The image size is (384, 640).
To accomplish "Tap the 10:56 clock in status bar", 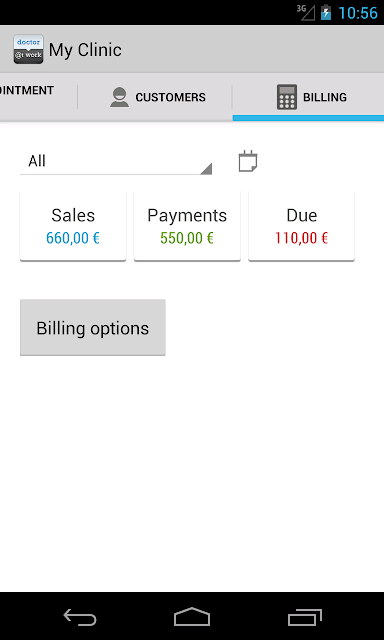I will 358,13.
